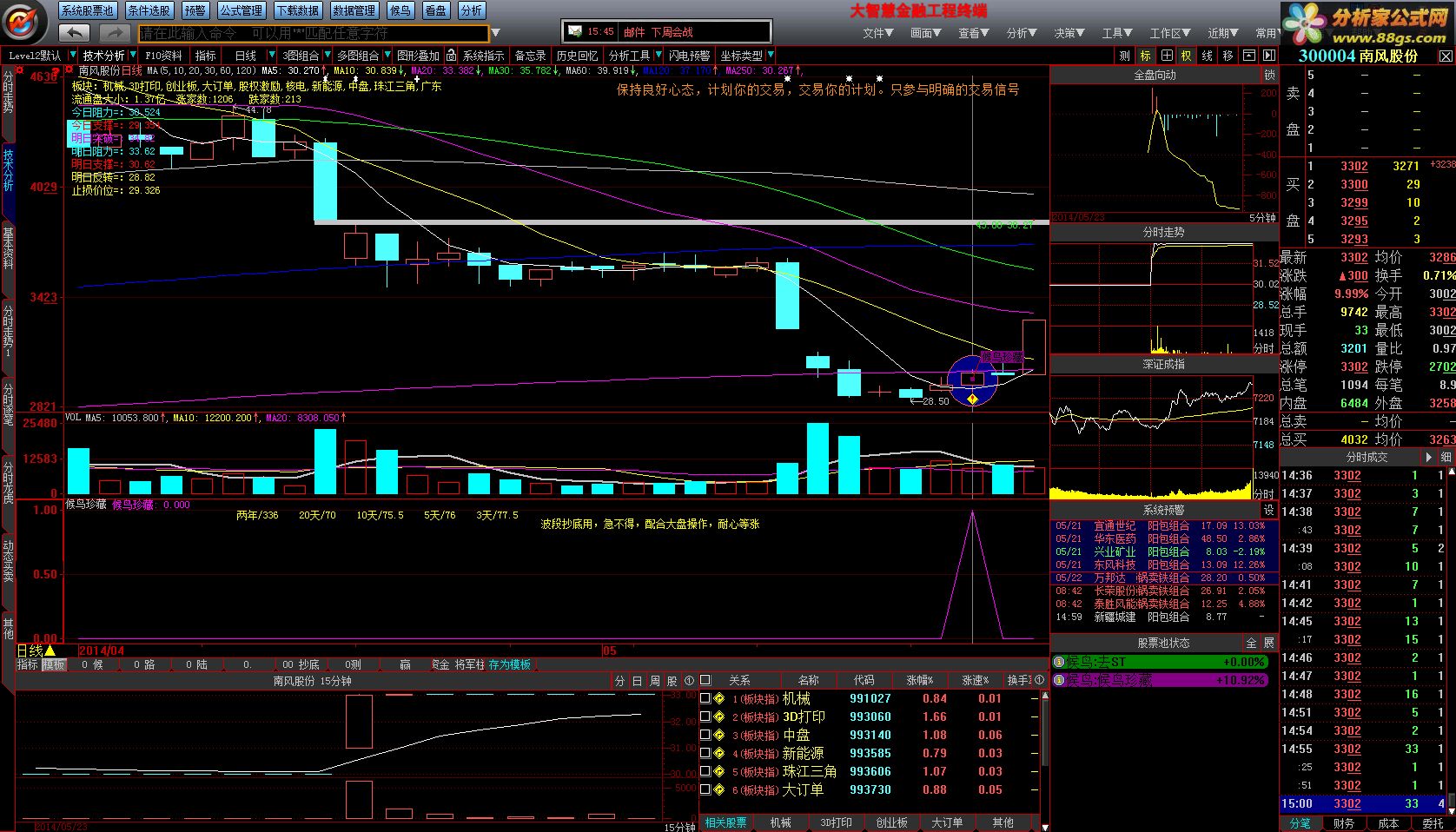This screenshot has height=832, width=1456.
Task: Check the checkbox for 新能源 sector row
Action: pos(705,753)
